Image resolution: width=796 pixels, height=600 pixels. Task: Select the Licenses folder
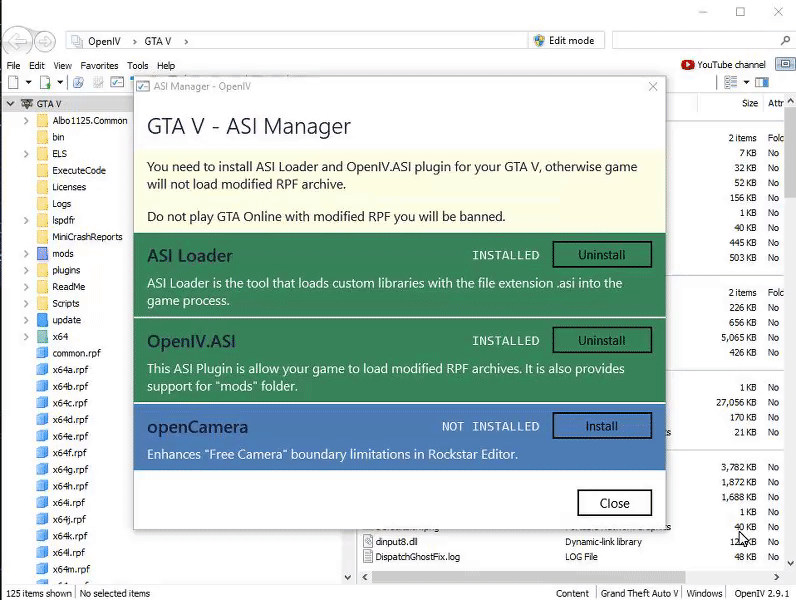(x=69, y=187)
